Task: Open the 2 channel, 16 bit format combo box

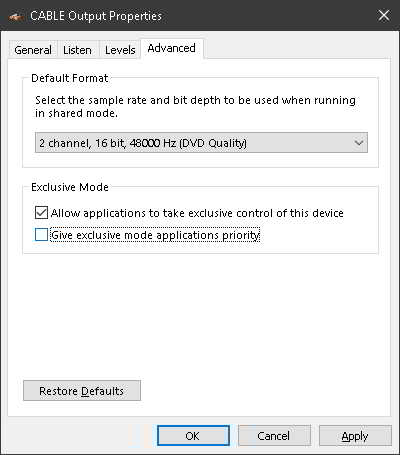Action: tap(201, 143)
